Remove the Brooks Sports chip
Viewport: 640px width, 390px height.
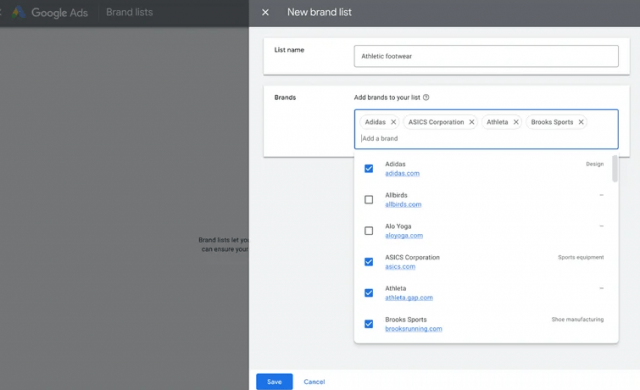tap(581, 122)
